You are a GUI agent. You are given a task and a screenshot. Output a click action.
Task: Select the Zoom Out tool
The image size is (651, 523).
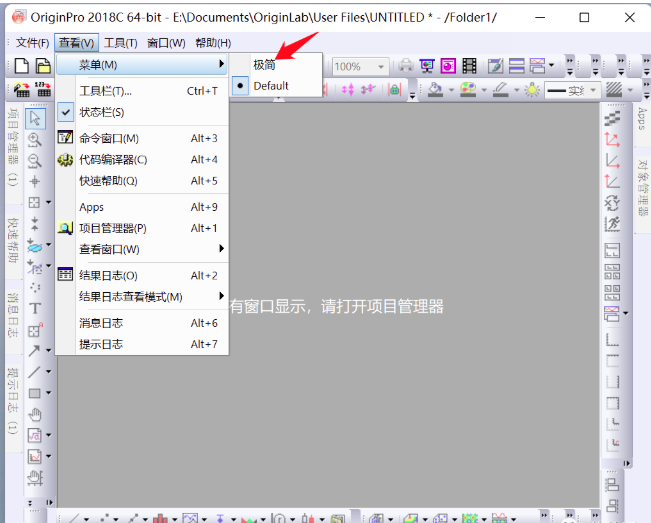[x=34, y=161]
